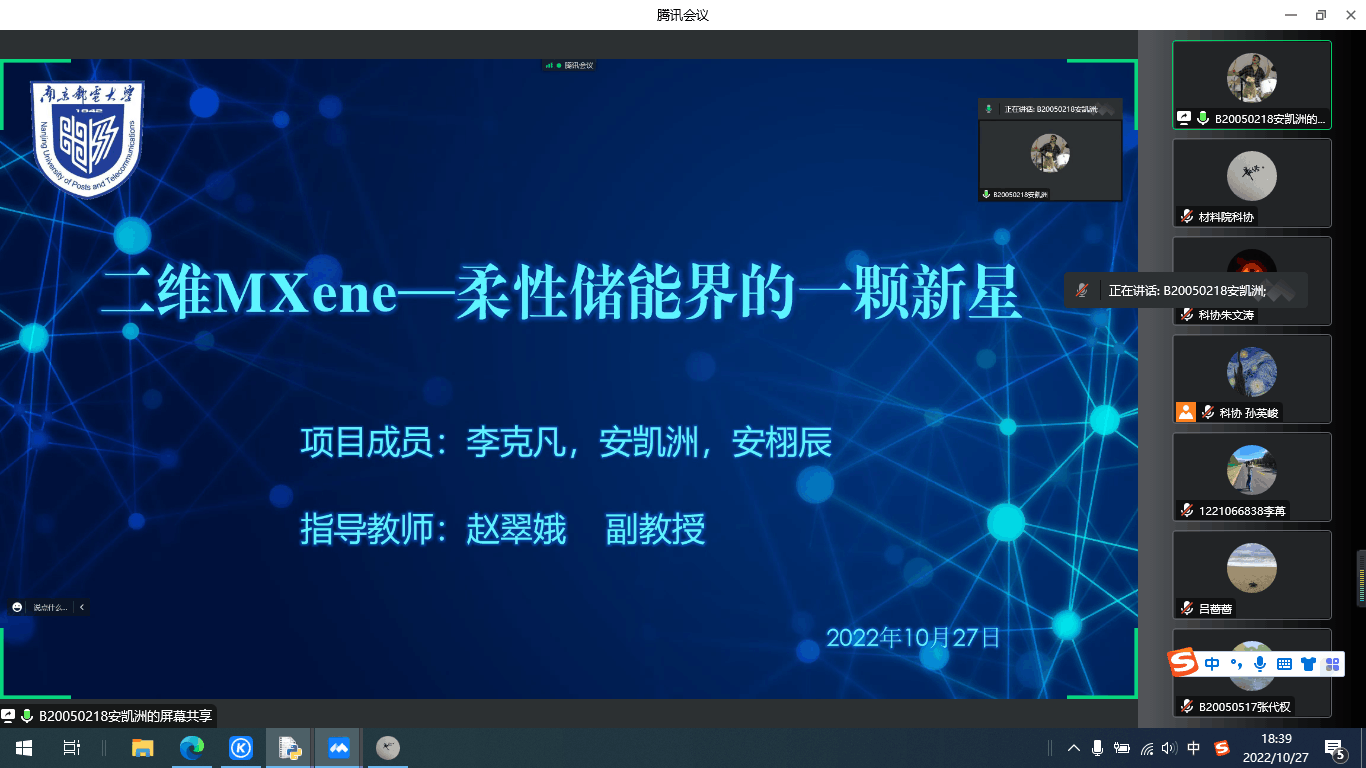
Task: Launch Microsoft Edge from the taskbar
Action: pyautogui.click(x=192, y=748)
